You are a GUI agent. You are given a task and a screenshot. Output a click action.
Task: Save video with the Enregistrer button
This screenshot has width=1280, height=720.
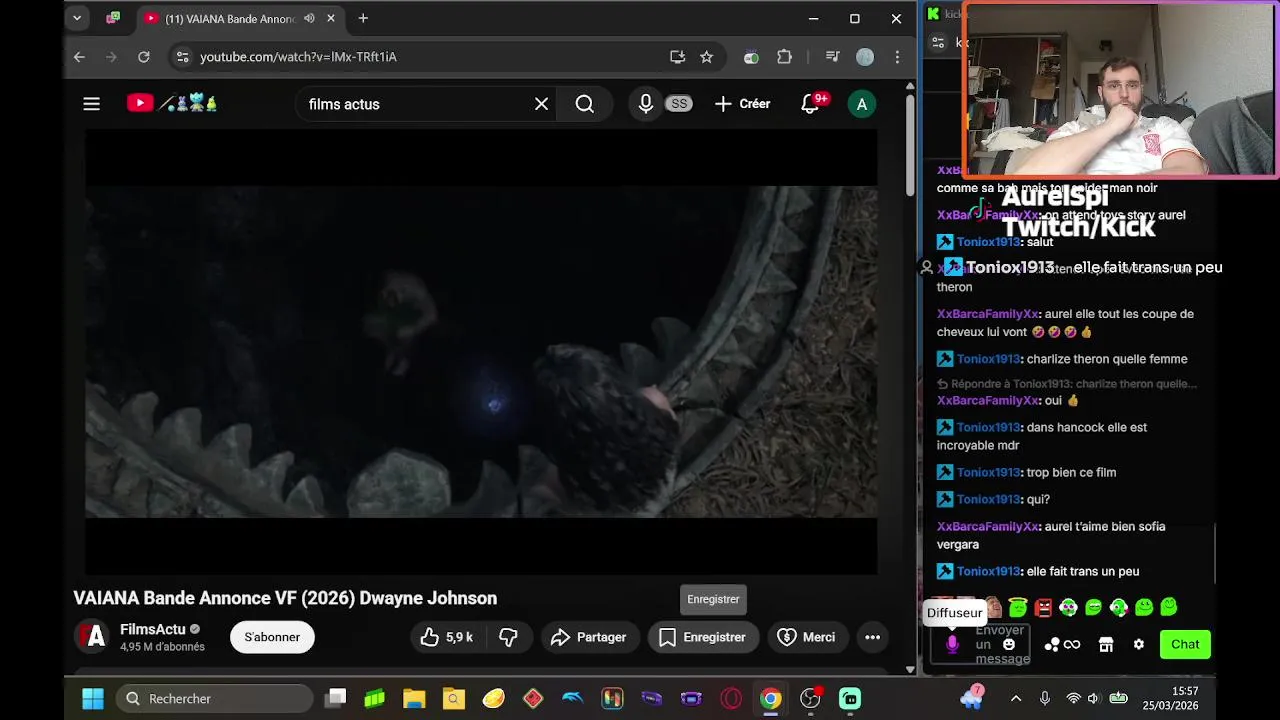pyautogui.click(x=703, y=637)
